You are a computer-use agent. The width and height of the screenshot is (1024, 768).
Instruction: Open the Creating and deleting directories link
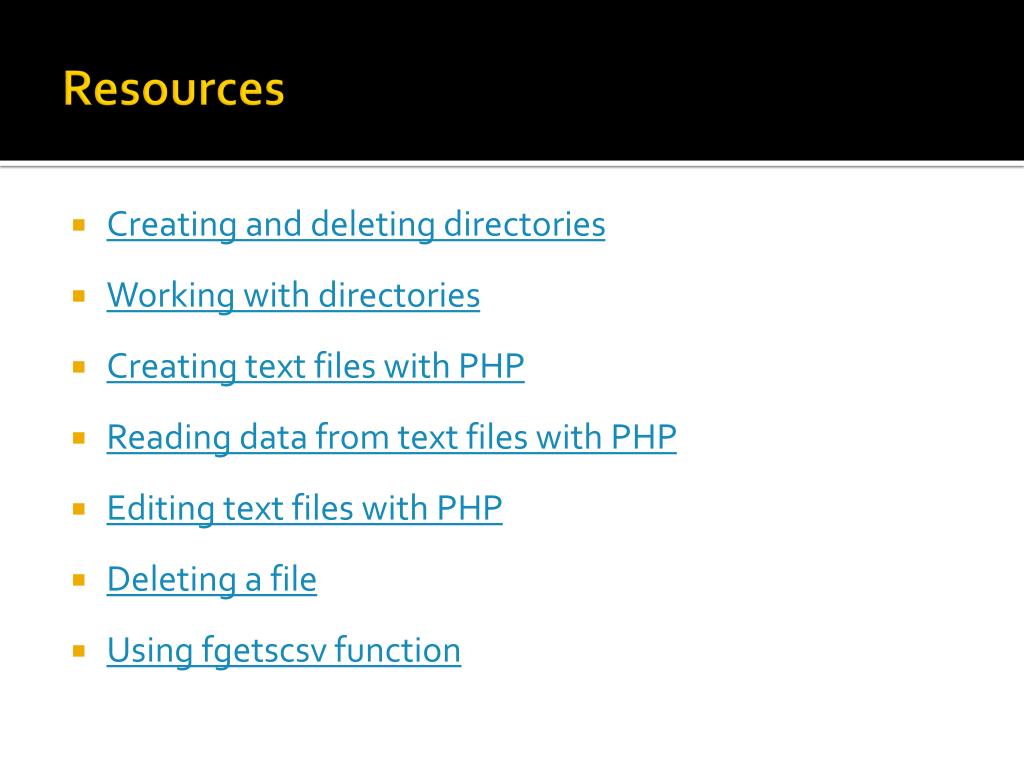[x=356, y=225]
